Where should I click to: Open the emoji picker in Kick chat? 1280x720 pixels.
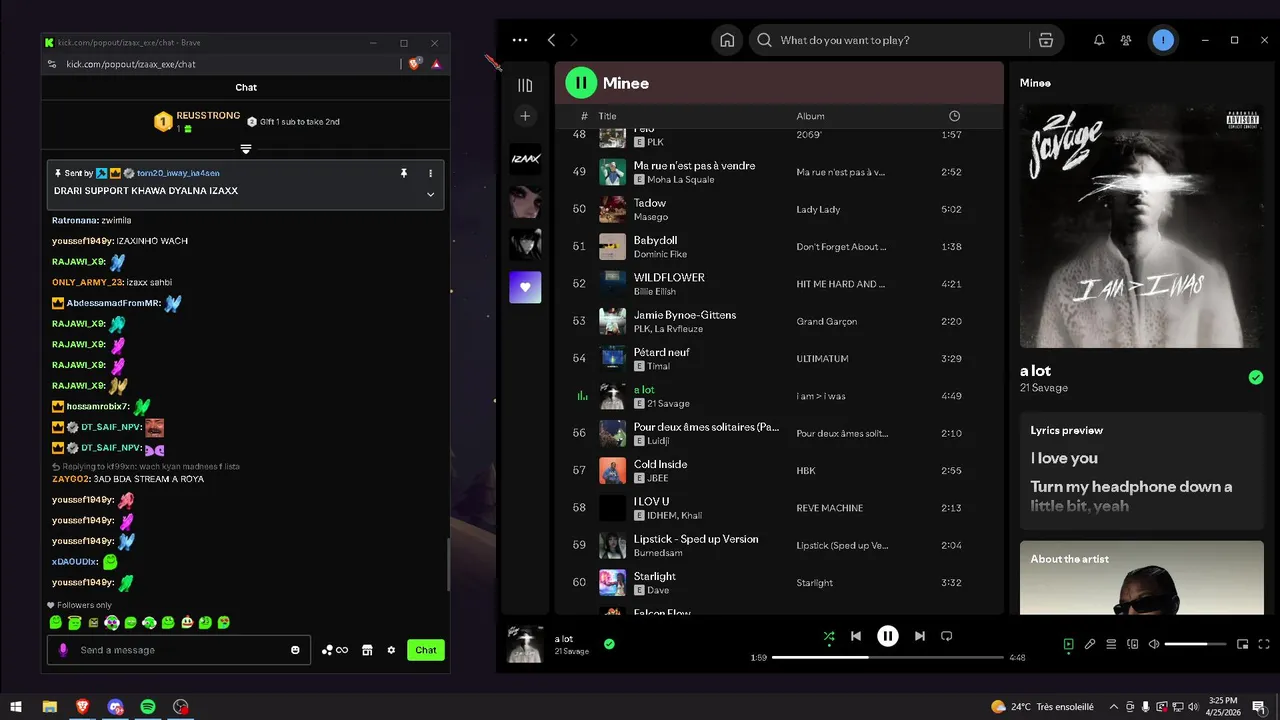[x=295, y=650]
